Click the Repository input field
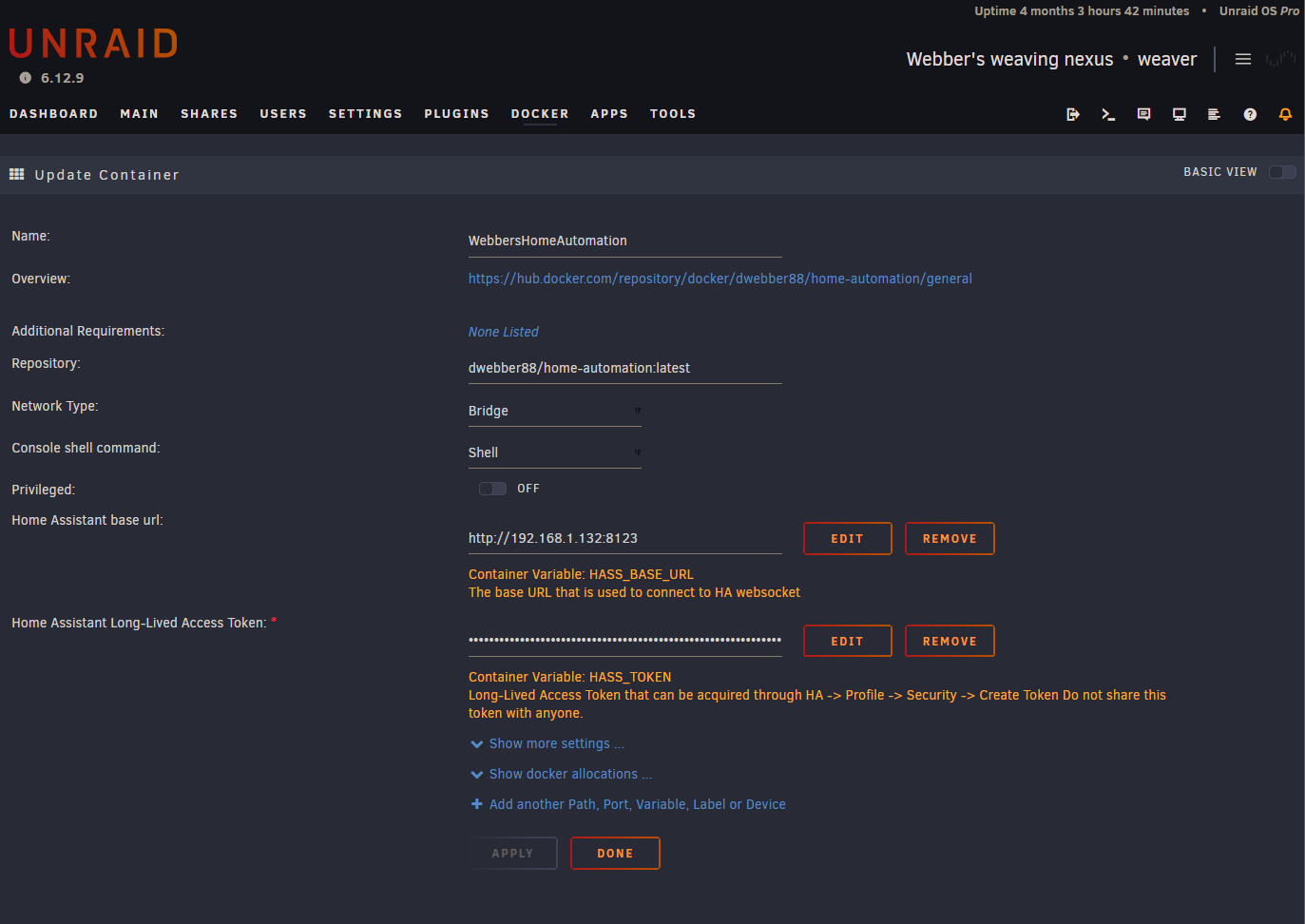This screenshot has height=924, width=1305. pos(624,369)
